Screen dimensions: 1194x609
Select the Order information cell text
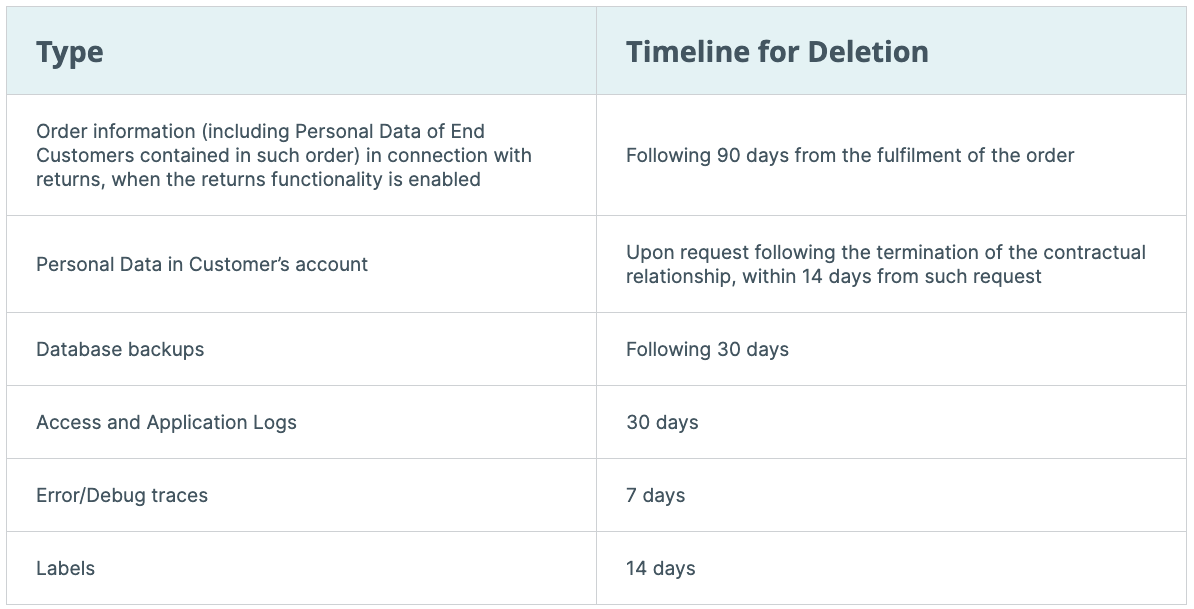(283, 155)
